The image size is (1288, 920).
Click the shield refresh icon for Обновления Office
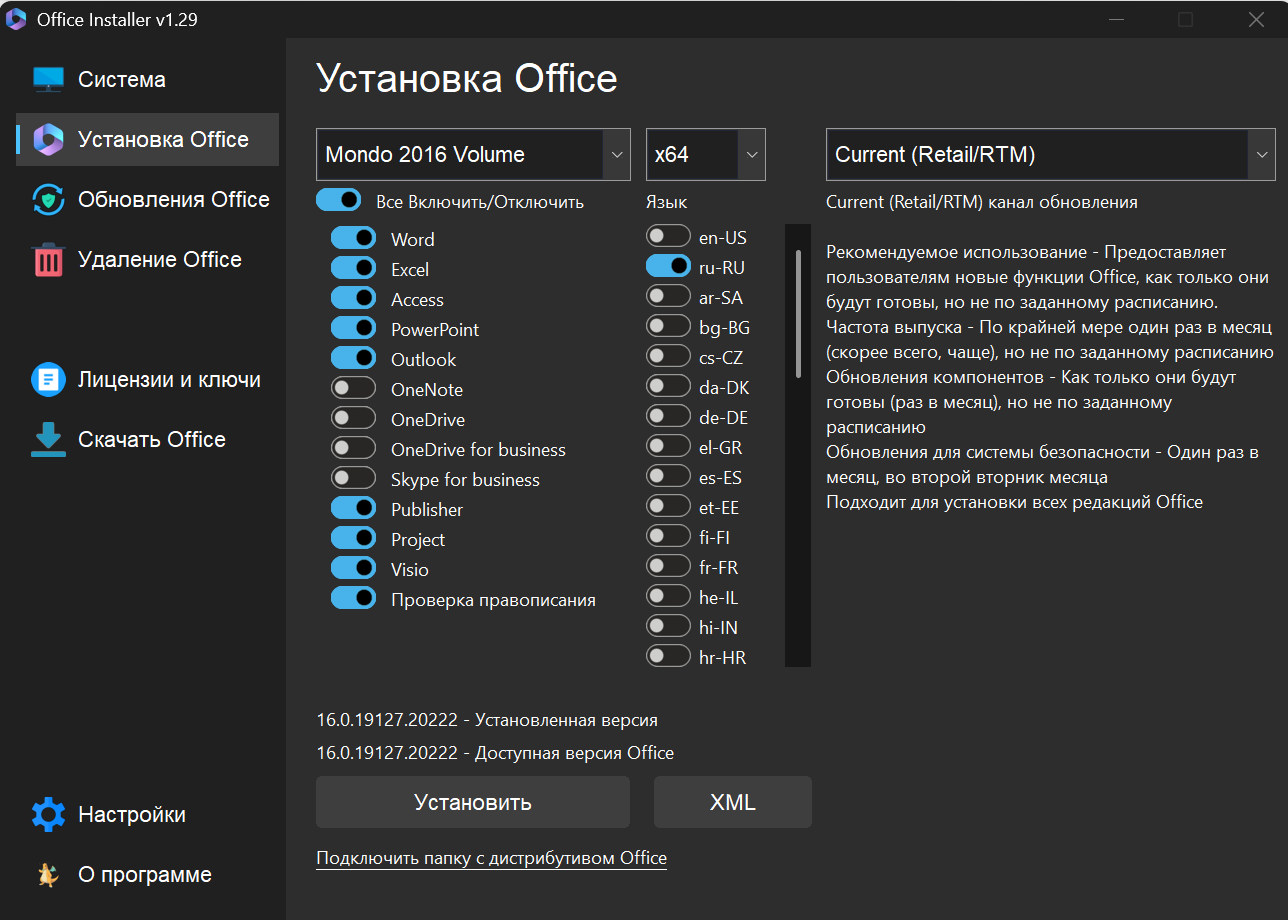[x=48, y=200]
